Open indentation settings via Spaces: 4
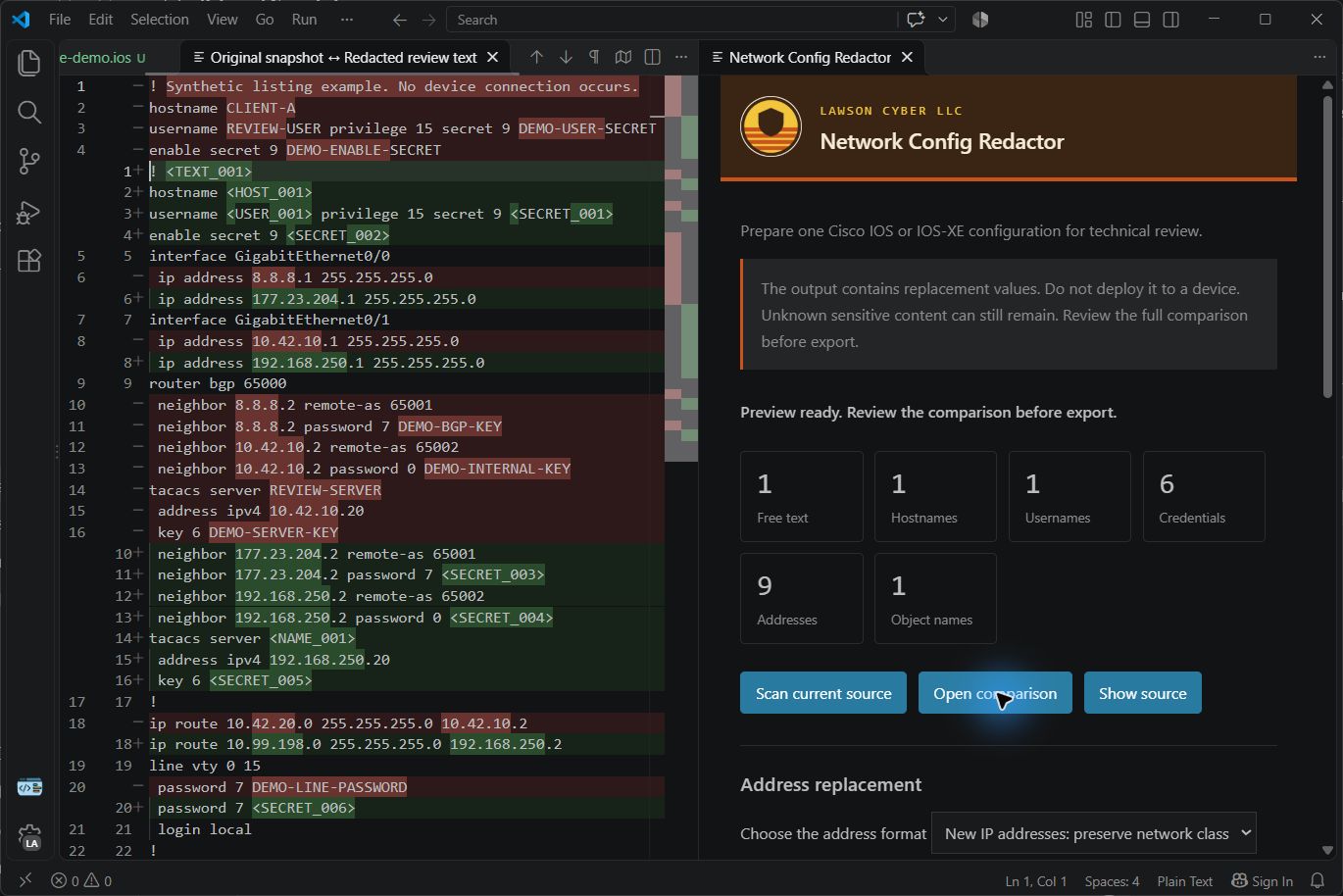The height and width of the screenshot is (896, 1343). click(1112, 880)
